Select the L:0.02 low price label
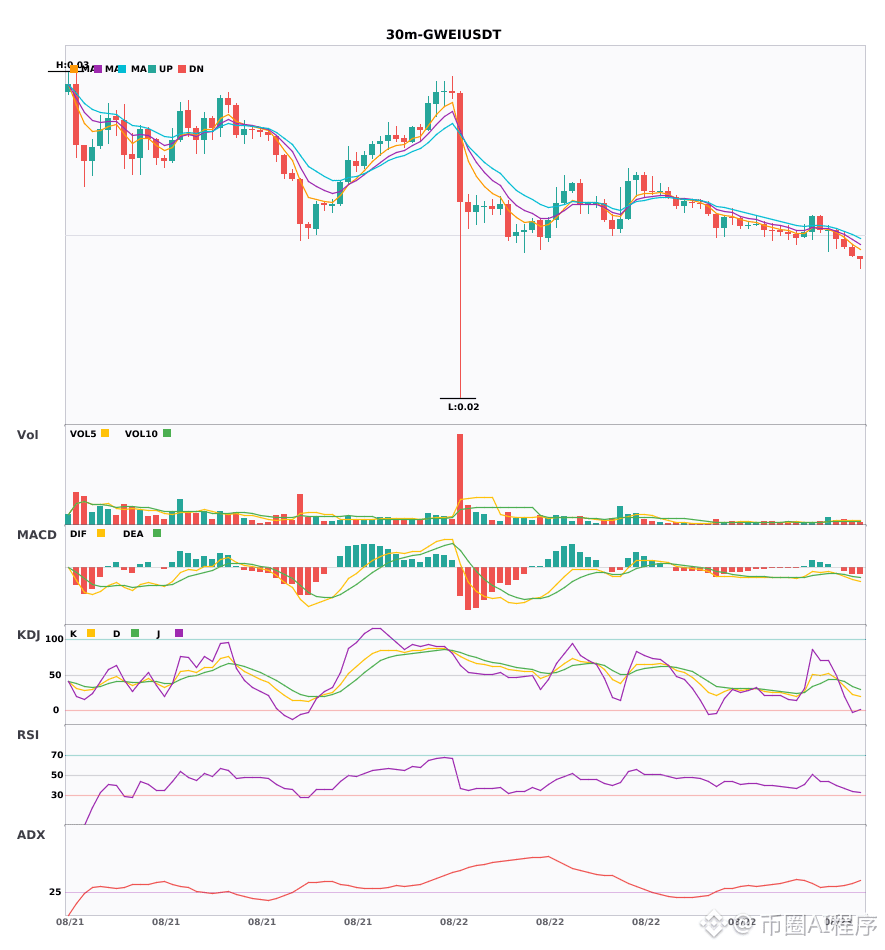885x950 pixels. tap(463, 407)
